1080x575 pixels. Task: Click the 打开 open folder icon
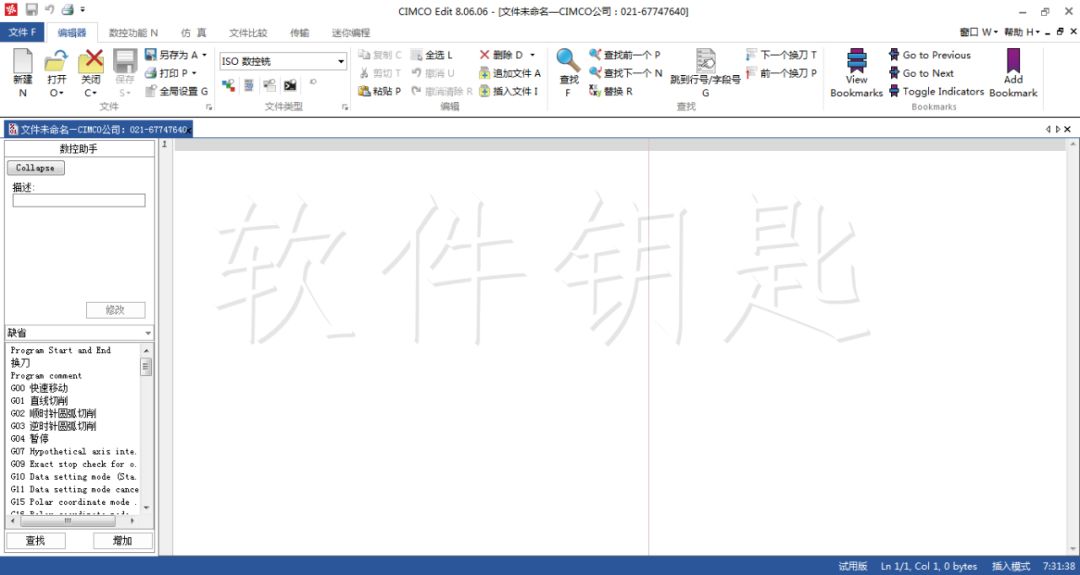(56, 63)
